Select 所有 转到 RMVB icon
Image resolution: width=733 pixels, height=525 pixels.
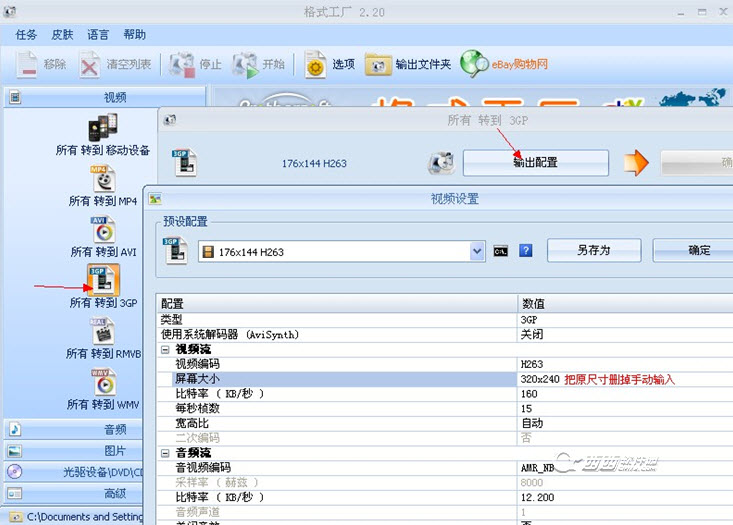click(x=102, y=331)
